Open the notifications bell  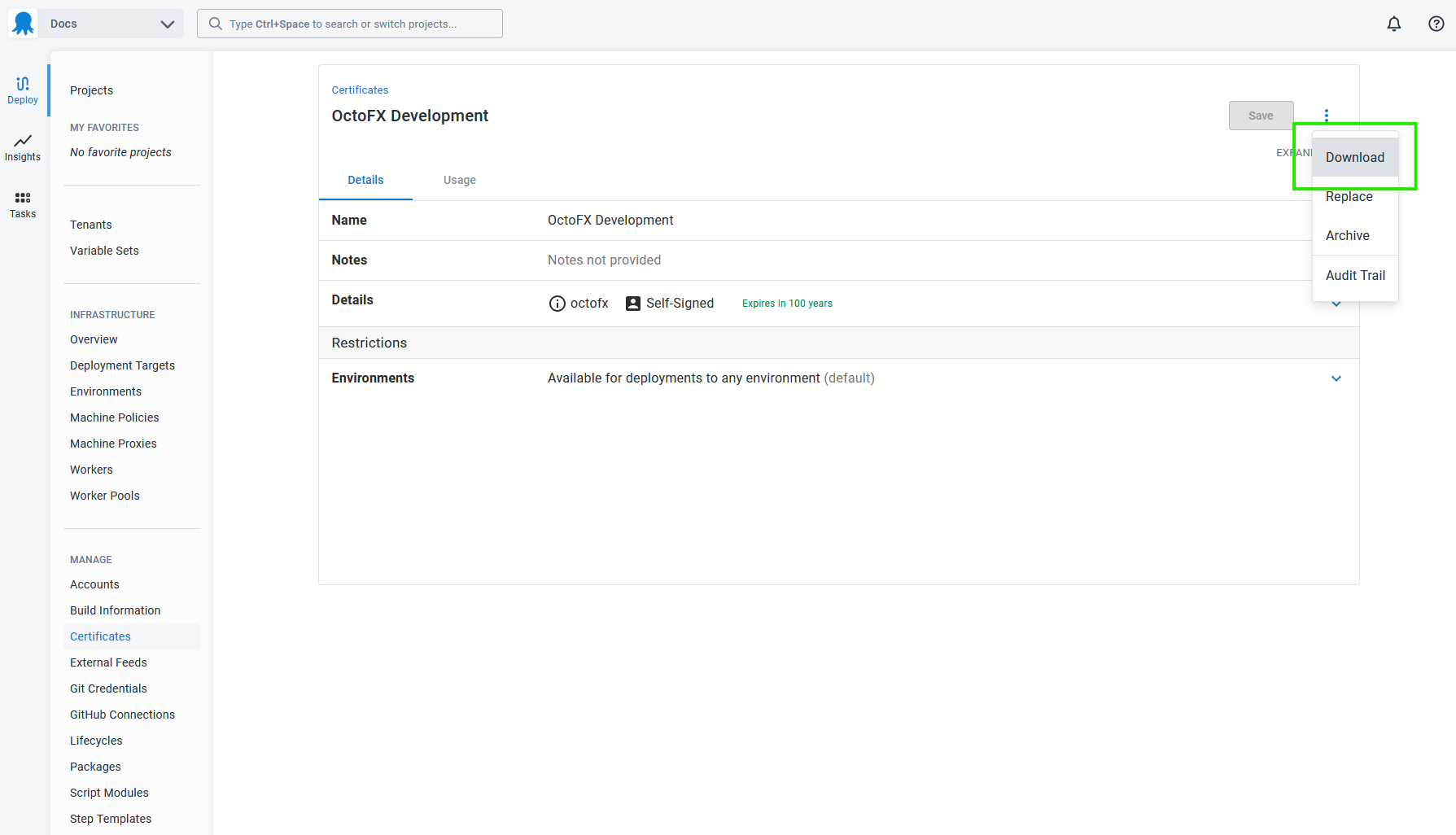click(x=1394, y=24)
